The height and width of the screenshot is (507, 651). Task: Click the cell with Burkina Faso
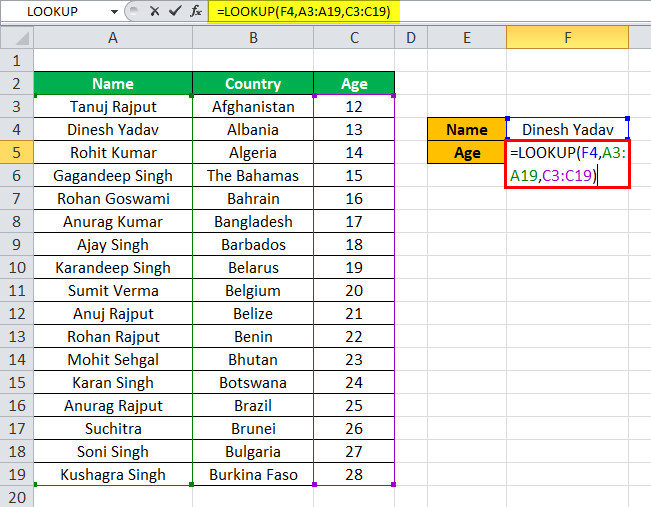(253, 474)
